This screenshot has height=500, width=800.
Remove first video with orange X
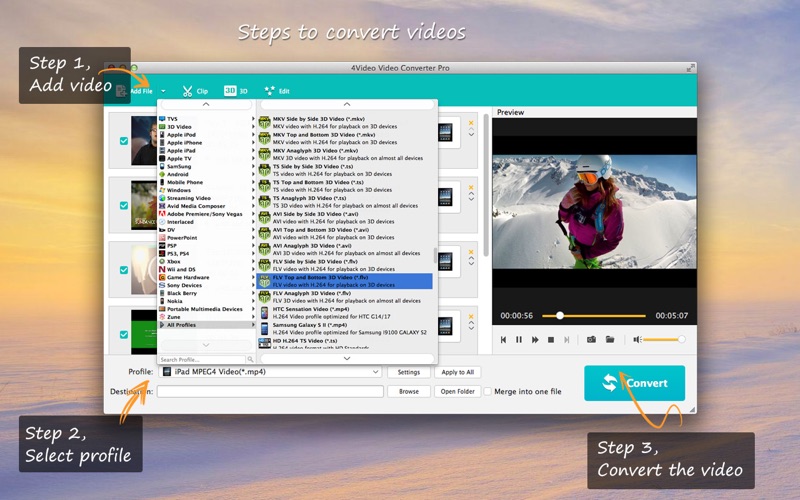click(x=471, y=122)
